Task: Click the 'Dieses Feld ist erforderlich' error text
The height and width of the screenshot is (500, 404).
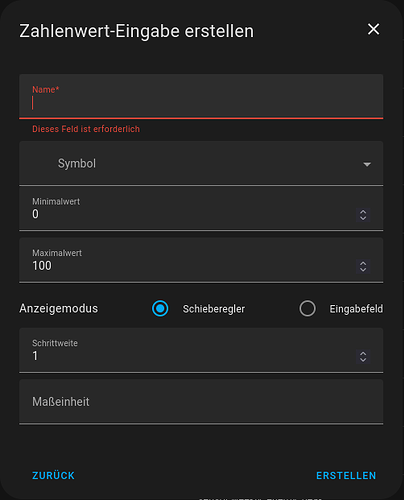Action: [x=86, y=129]
